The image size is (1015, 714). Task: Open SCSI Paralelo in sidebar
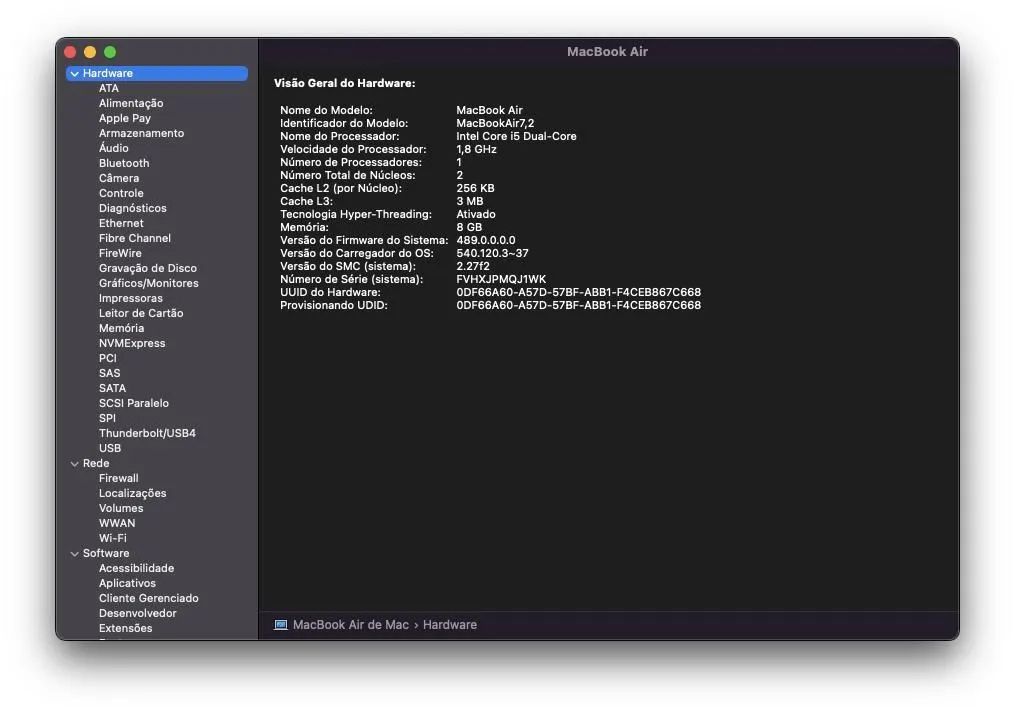pos(133,403)
